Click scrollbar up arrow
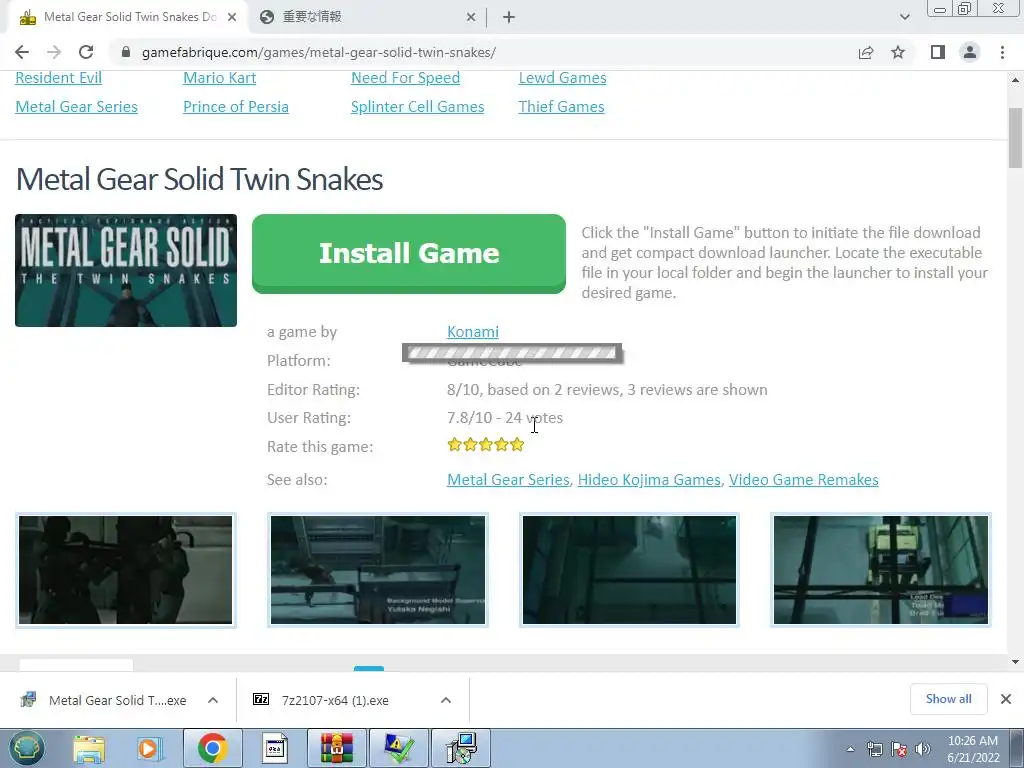1024x768 pixels. coord(1015,80)
